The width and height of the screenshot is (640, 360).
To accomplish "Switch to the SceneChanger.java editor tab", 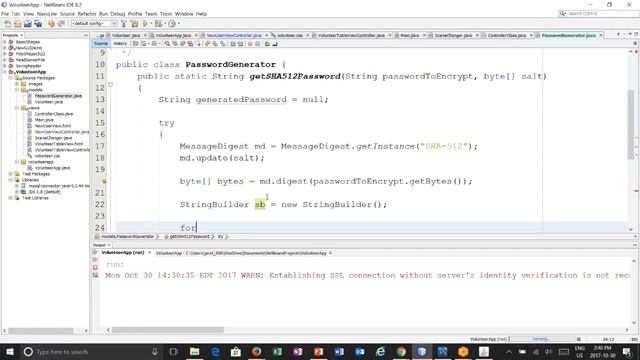I will pyautogui.click(x=453, y=36).
